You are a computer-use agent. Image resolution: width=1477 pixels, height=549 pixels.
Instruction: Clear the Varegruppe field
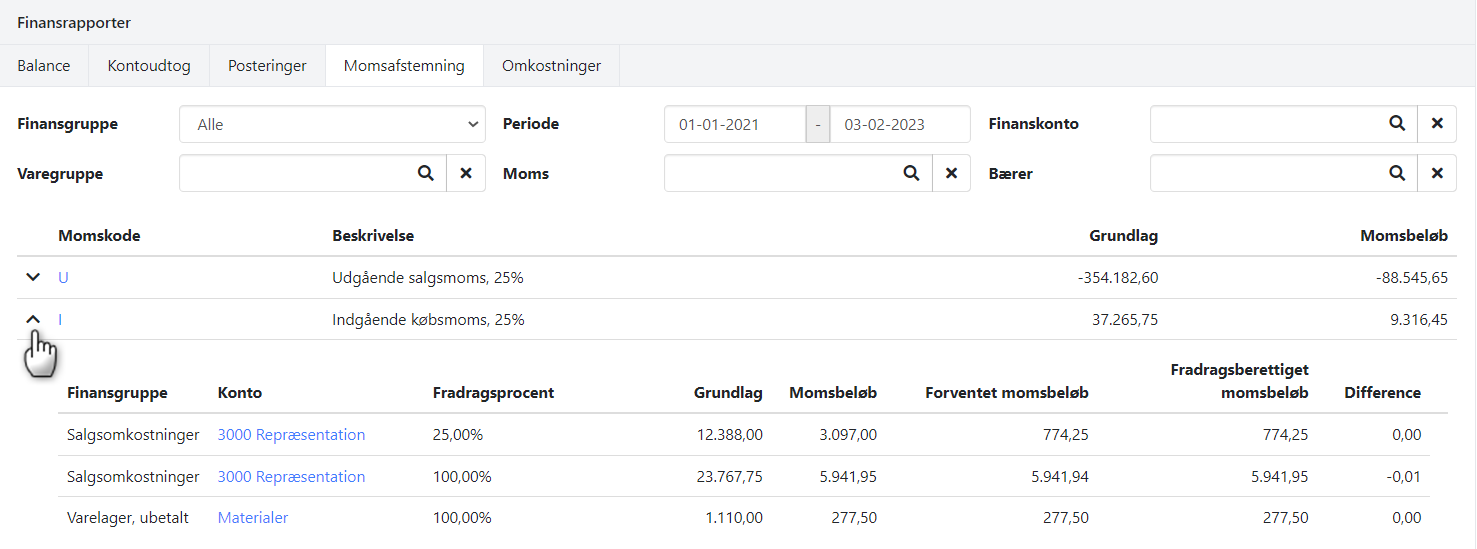[466, 173]
